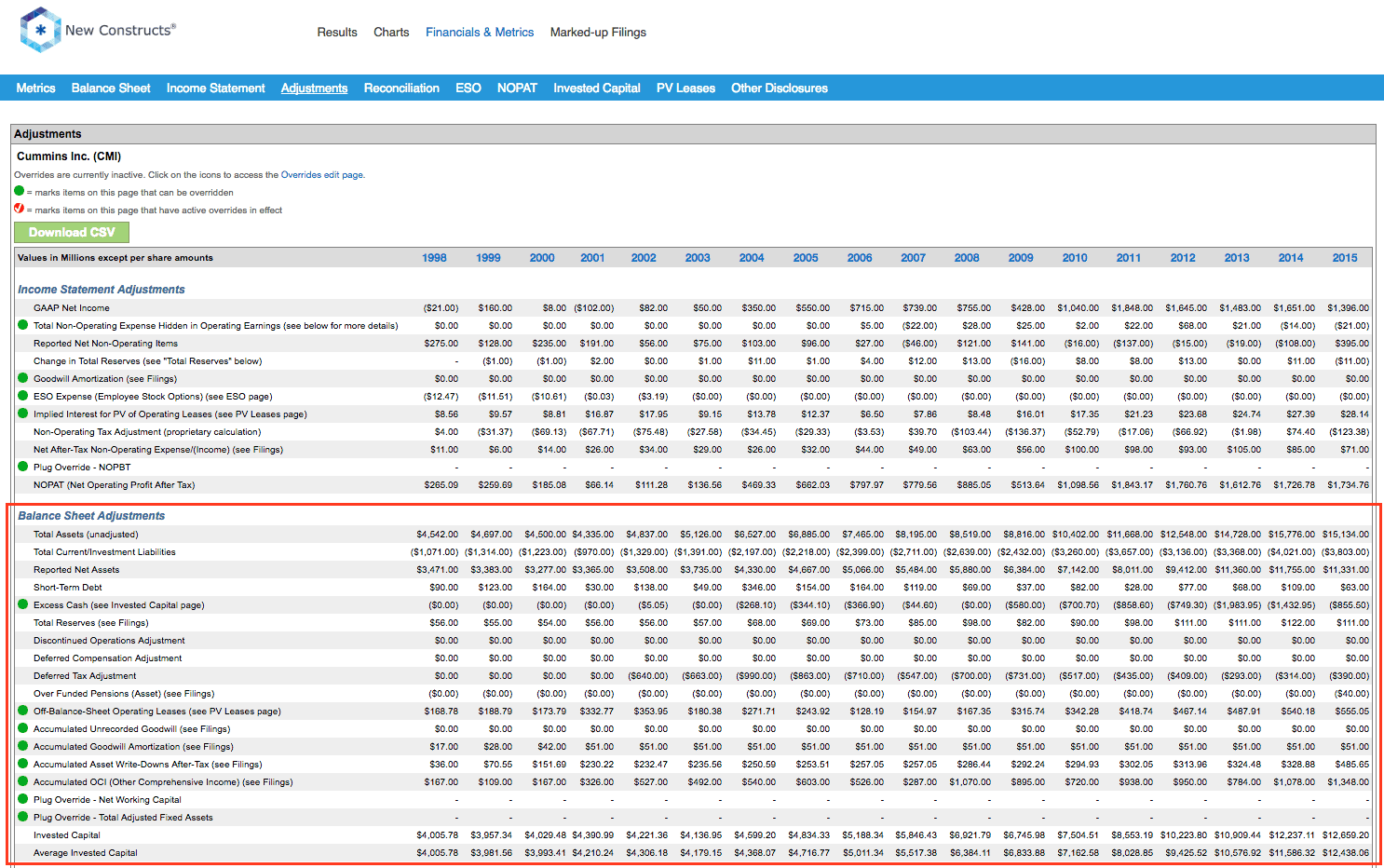1384x868 pixels.
Task: Click the 2011 year column header
Action: coord(1129,258)
